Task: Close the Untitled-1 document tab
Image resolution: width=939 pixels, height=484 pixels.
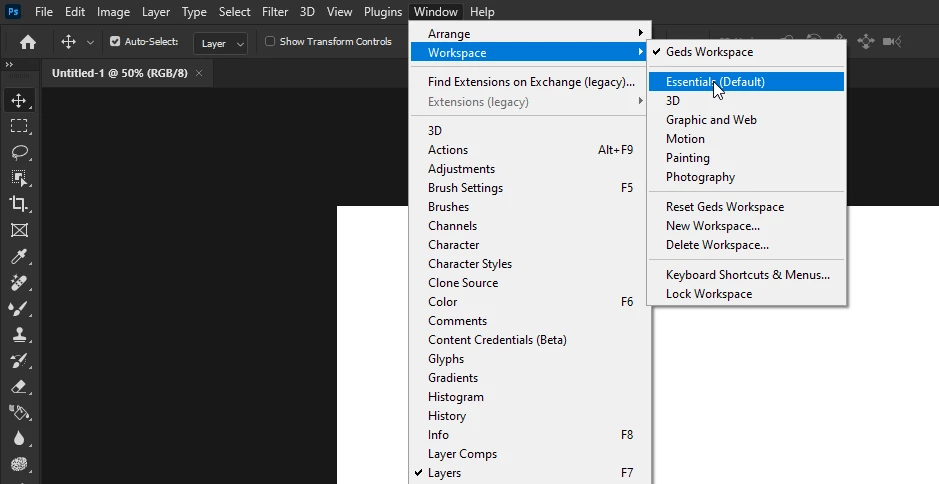Action: click(x=199, y=73)
